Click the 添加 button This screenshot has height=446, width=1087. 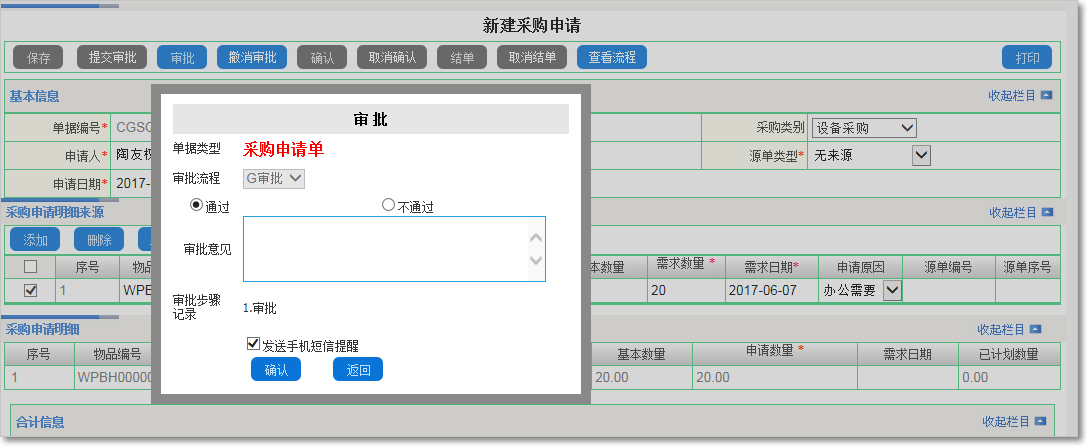35,239
